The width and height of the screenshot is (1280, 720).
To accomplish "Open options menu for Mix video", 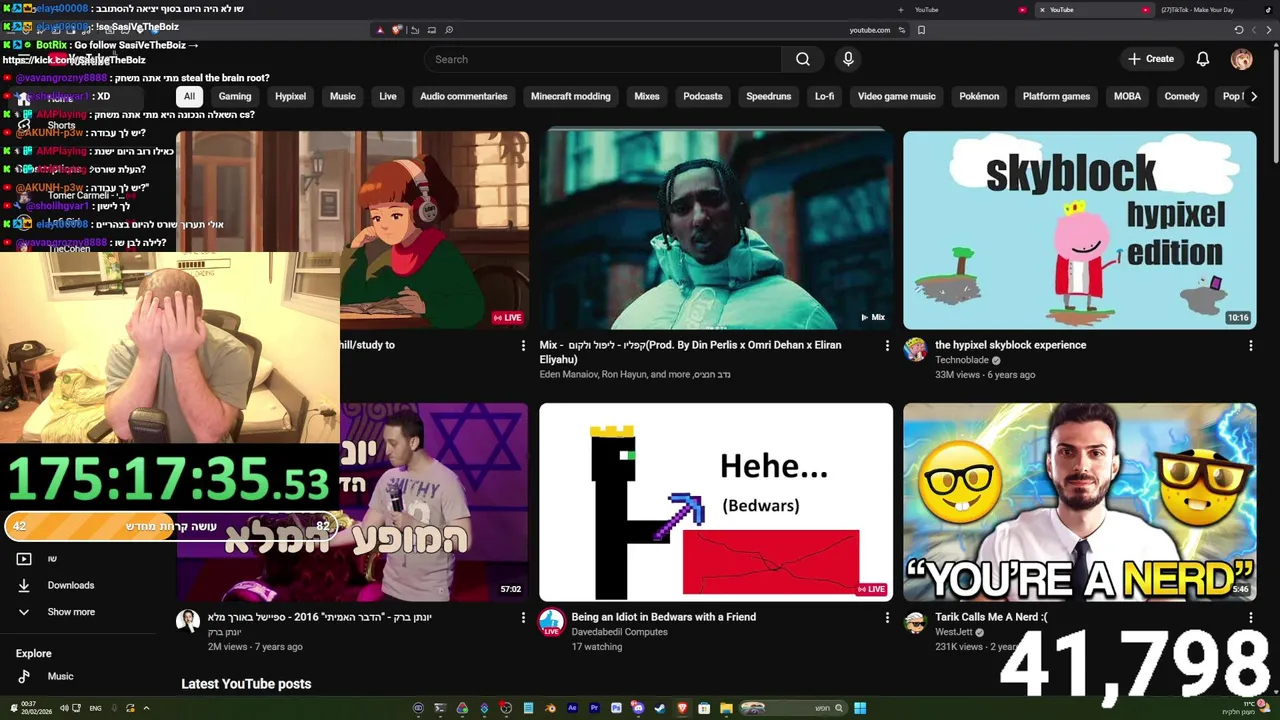I will pyautogui.click(x=886, y=346).
